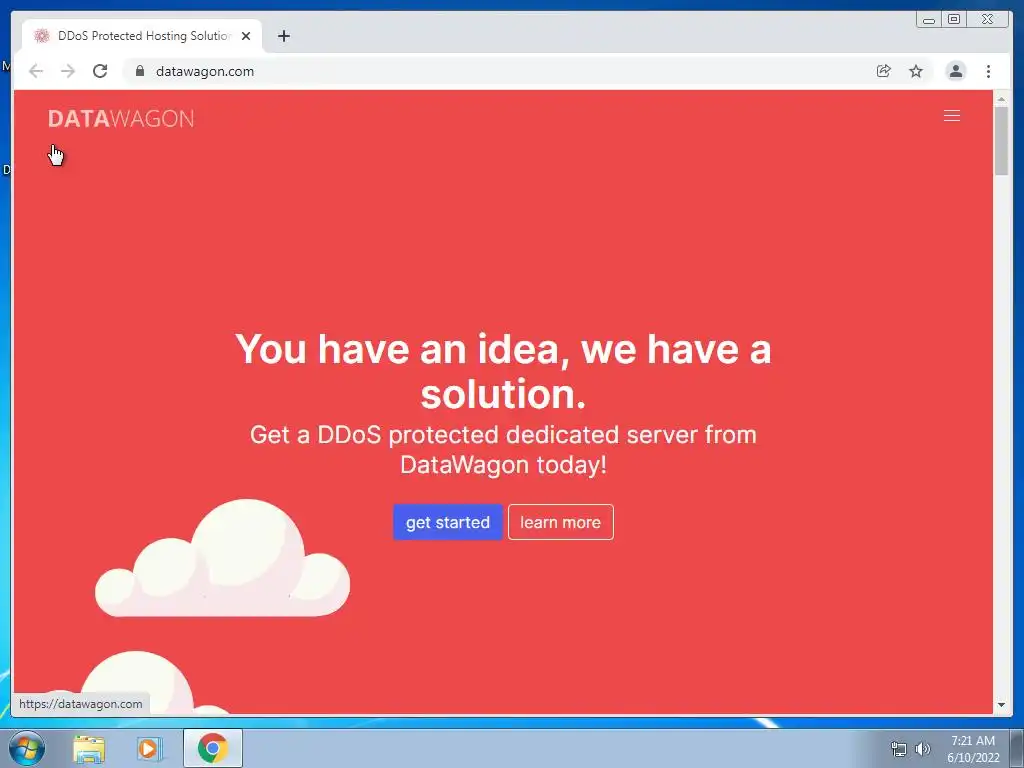Minimize the Chrome window

pyautogui.click(x=929, y=20)
